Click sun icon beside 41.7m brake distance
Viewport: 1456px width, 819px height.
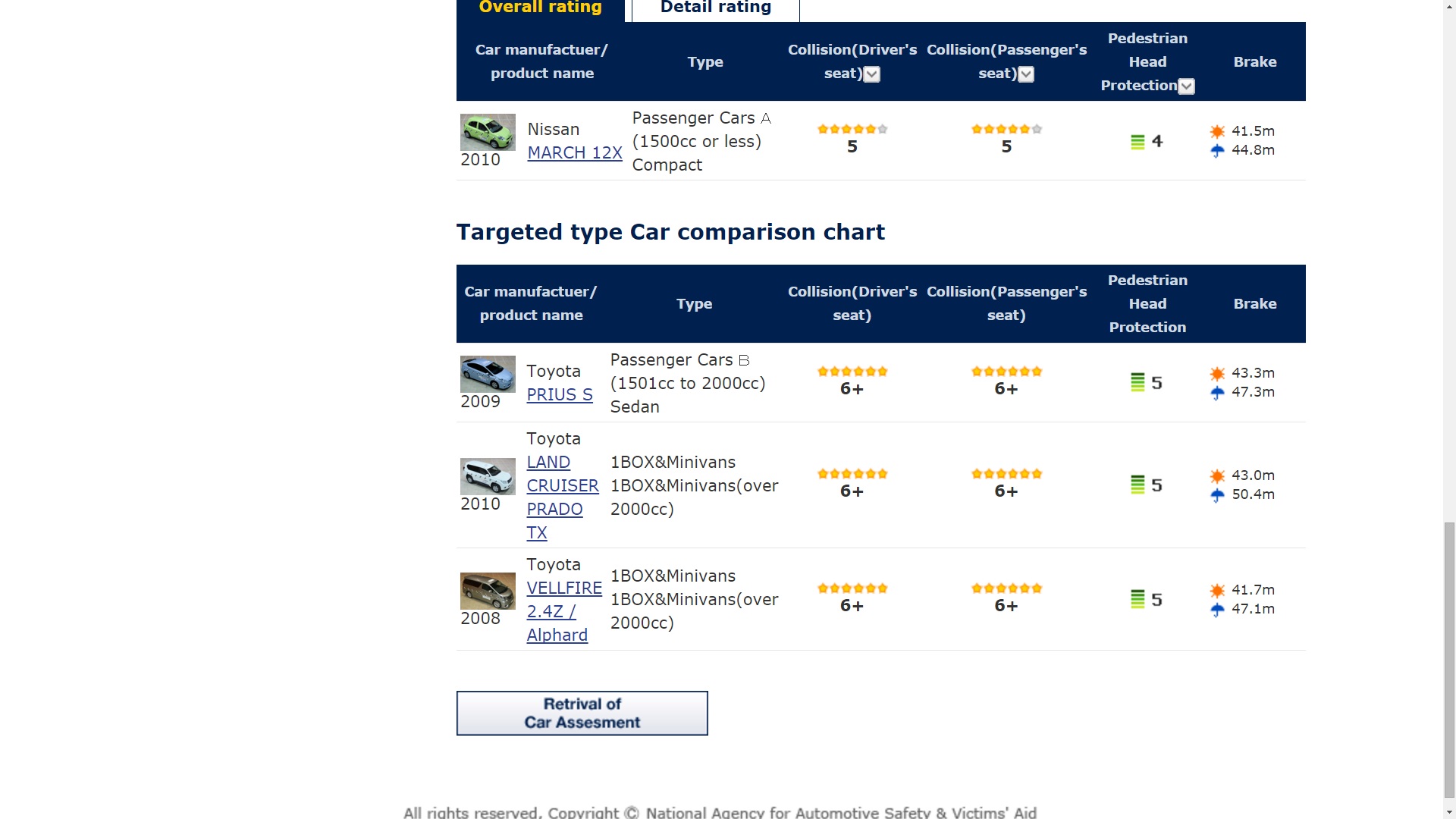(1217, 590)
